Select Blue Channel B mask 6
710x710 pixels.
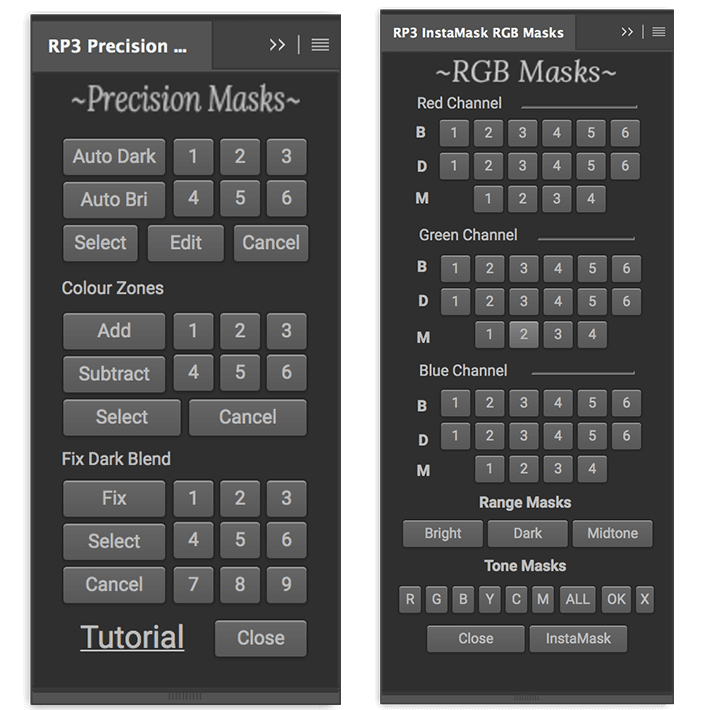click(626, 403)
